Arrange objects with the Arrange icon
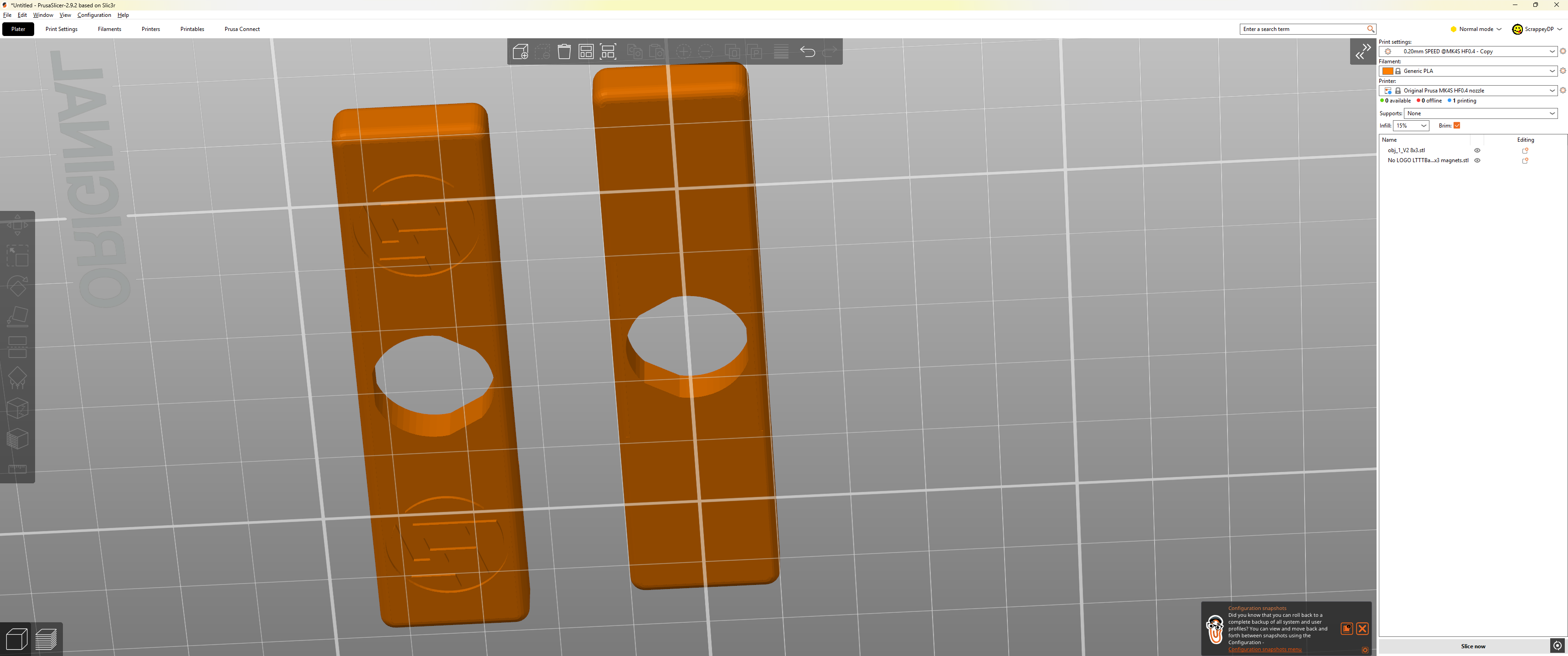This screenshot has width=1568, height=656. (x=586, y=52)
